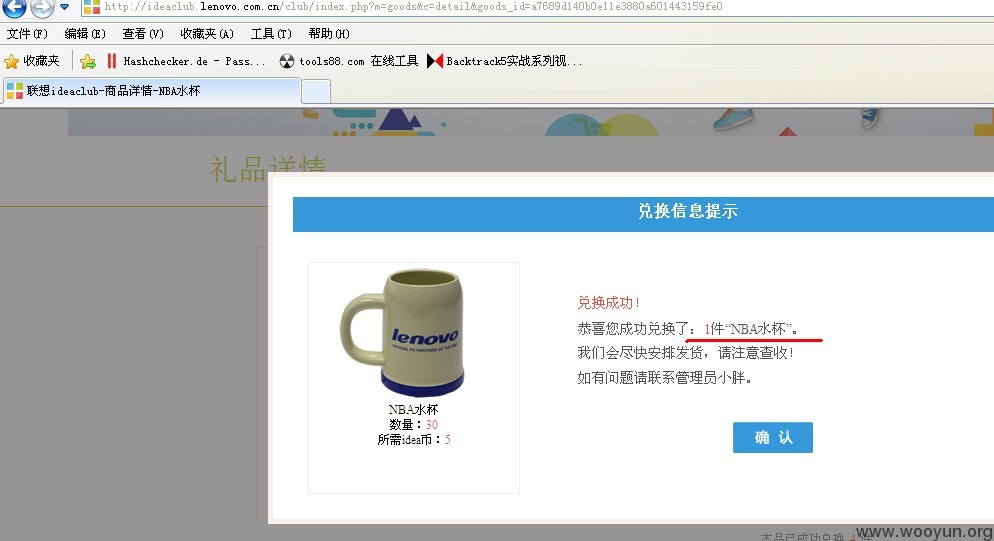Go forward with the browser forward arrow
This screenshot has width=994, height=541.
42,8
